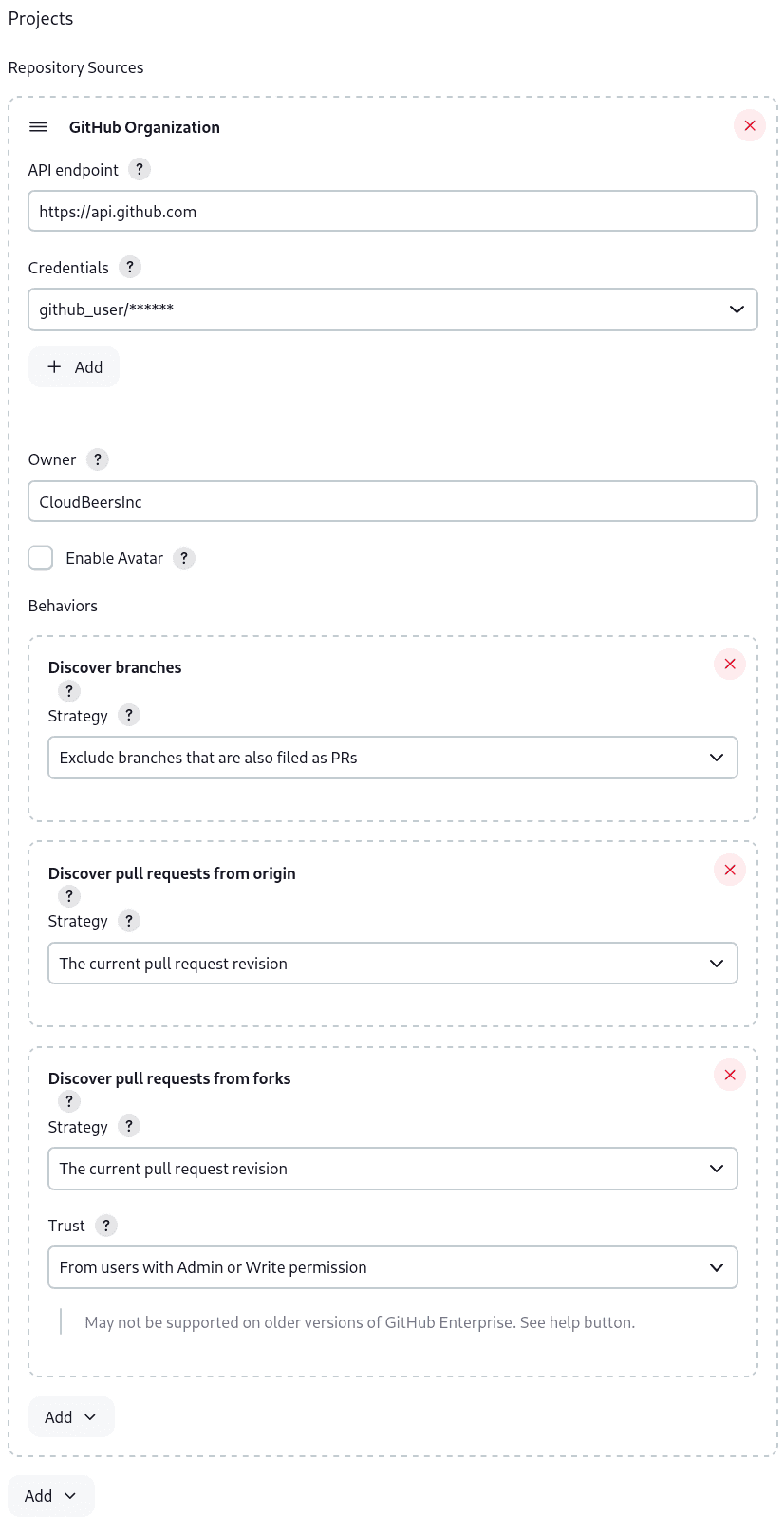
Task: Click the Strategy help icon under forks discovery
Action: pos(128,1126)
